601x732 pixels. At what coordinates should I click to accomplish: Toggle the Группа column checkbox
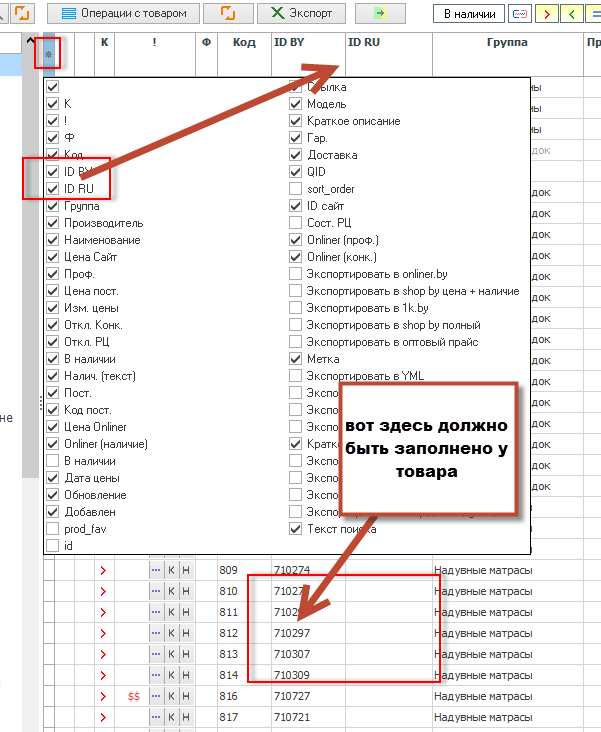pos(53,206)
